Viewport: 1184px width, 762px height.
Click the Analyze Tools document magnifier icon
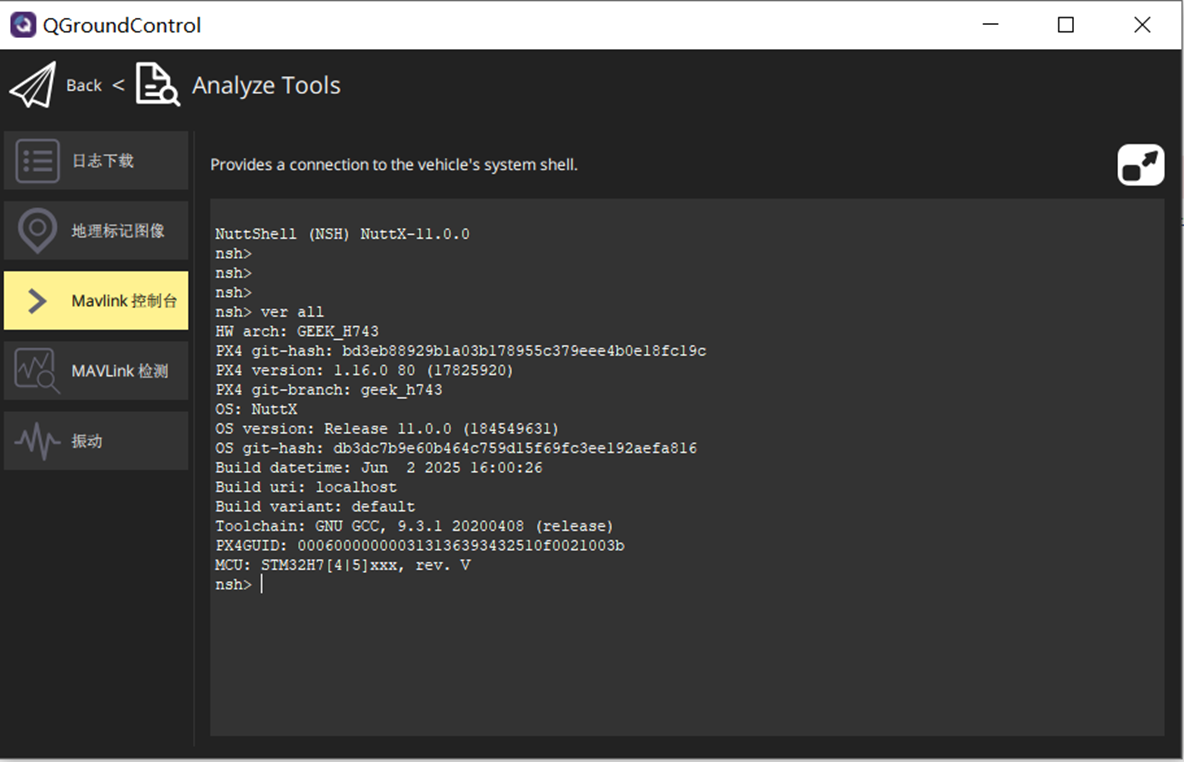157,85
